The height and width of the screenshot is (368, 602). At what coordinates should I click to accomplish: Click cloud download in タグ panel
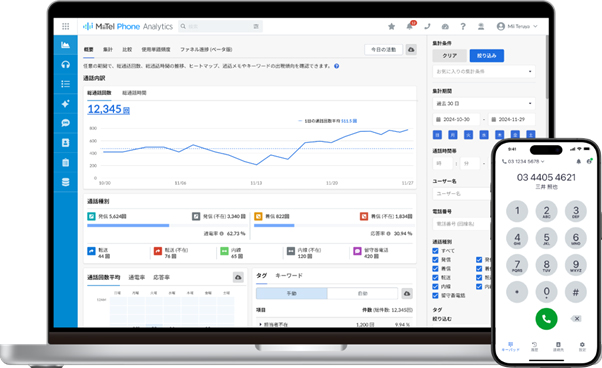(x=407, y=294)
